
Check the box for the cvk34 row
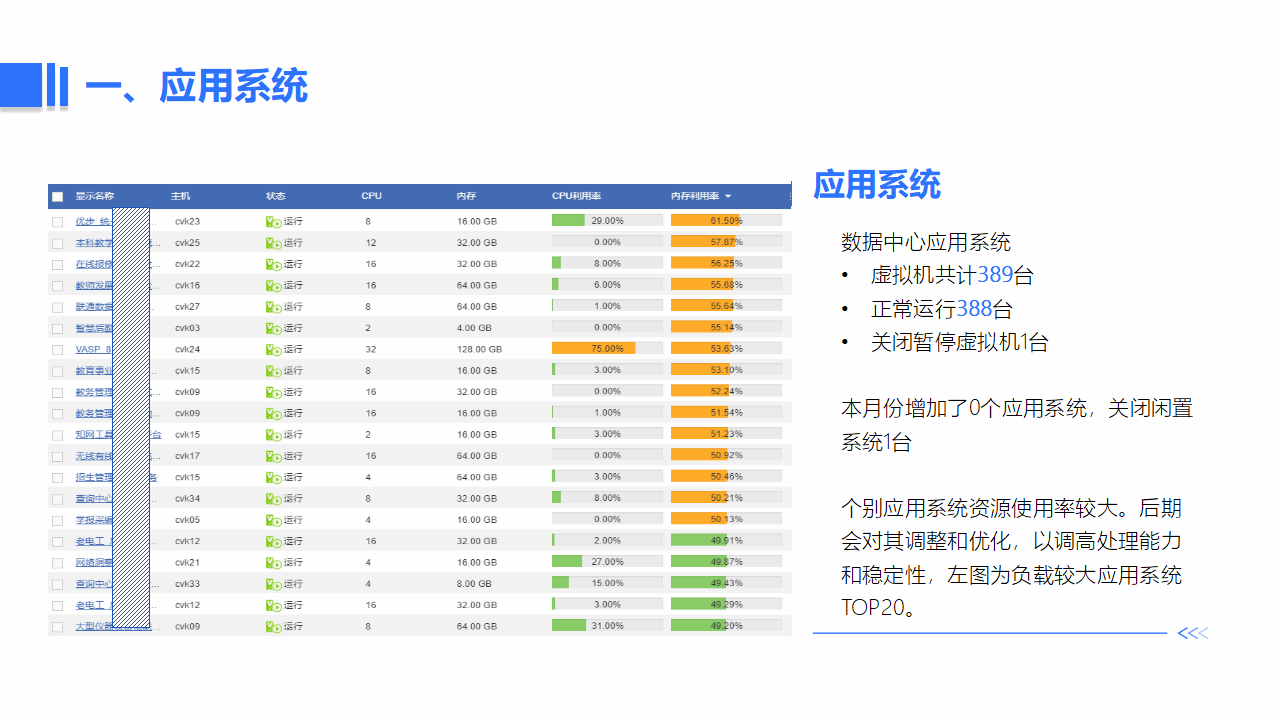[57, 499]
